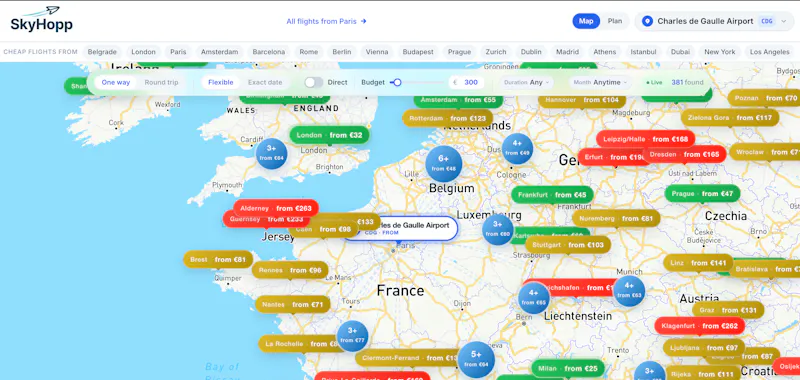
Task: Select the Rotterdam from €123 marker
Action: pyautogui.click(x=447, y=118)
